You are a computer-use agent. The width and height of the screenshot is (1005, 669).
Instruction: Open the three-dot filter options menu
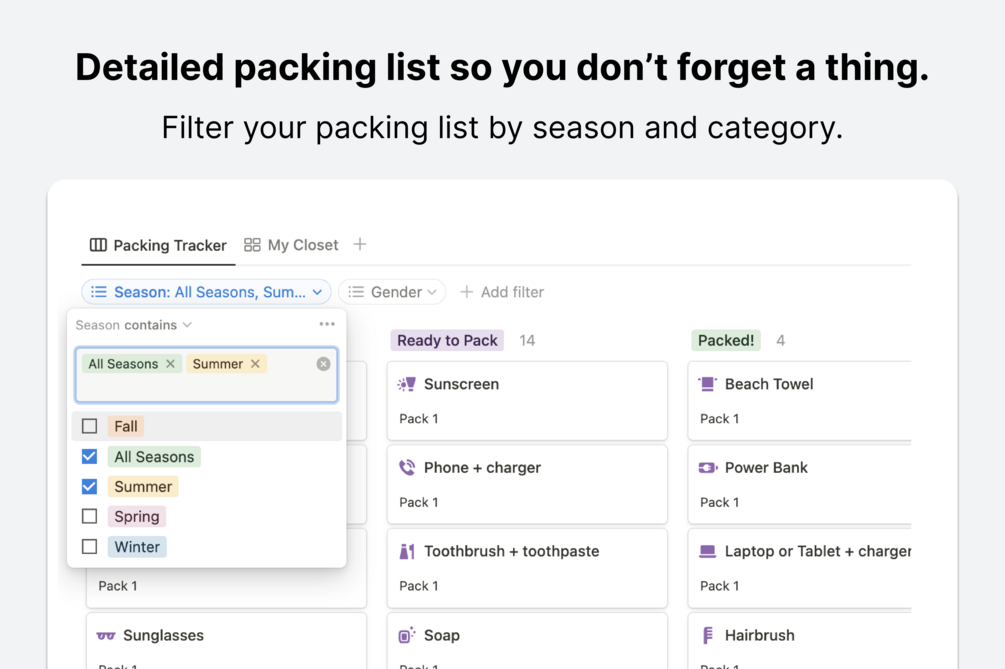327,324
